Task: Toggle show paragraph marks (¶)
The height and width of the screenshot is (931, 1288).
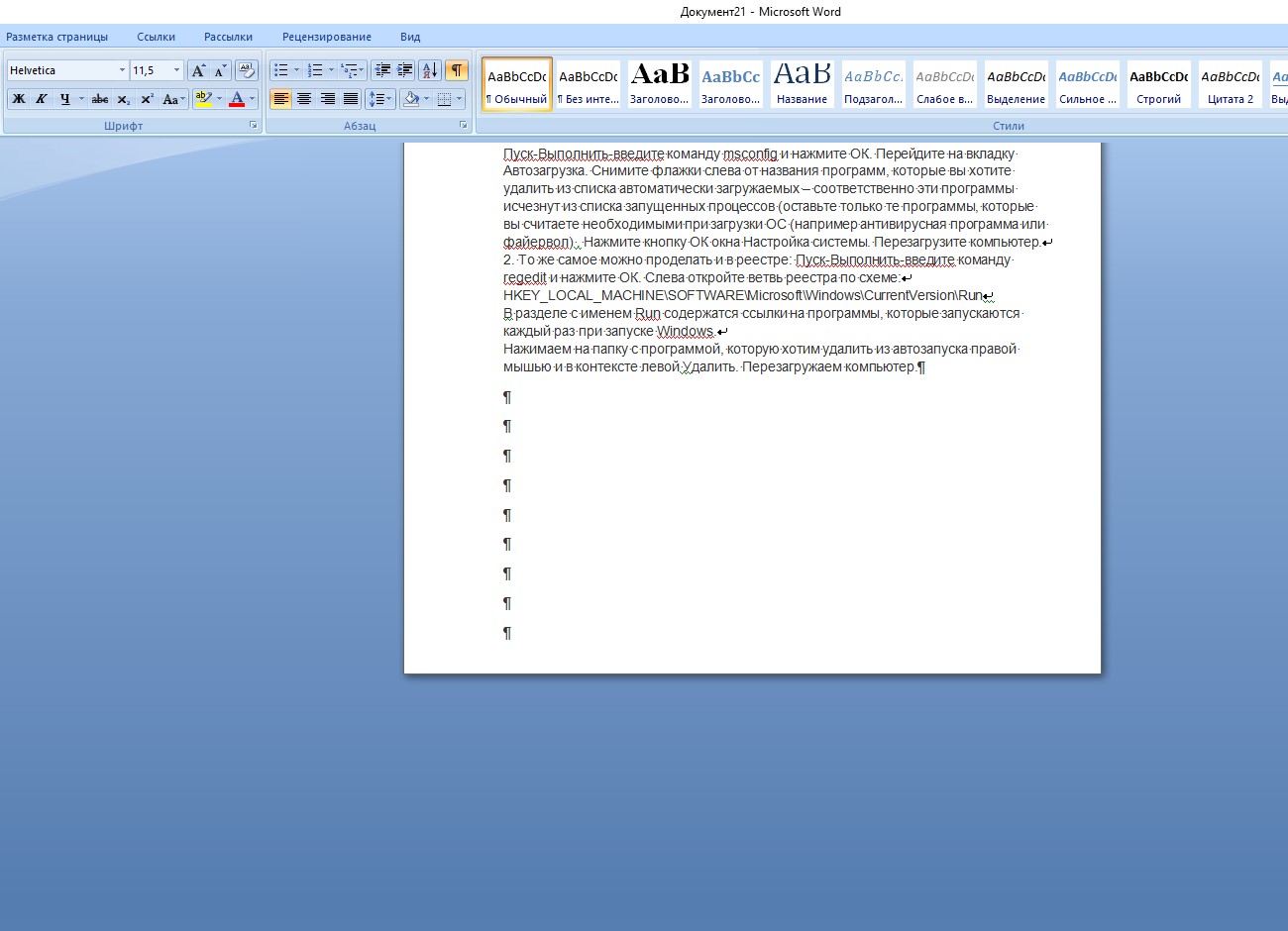Action: (x=457, y=70)
